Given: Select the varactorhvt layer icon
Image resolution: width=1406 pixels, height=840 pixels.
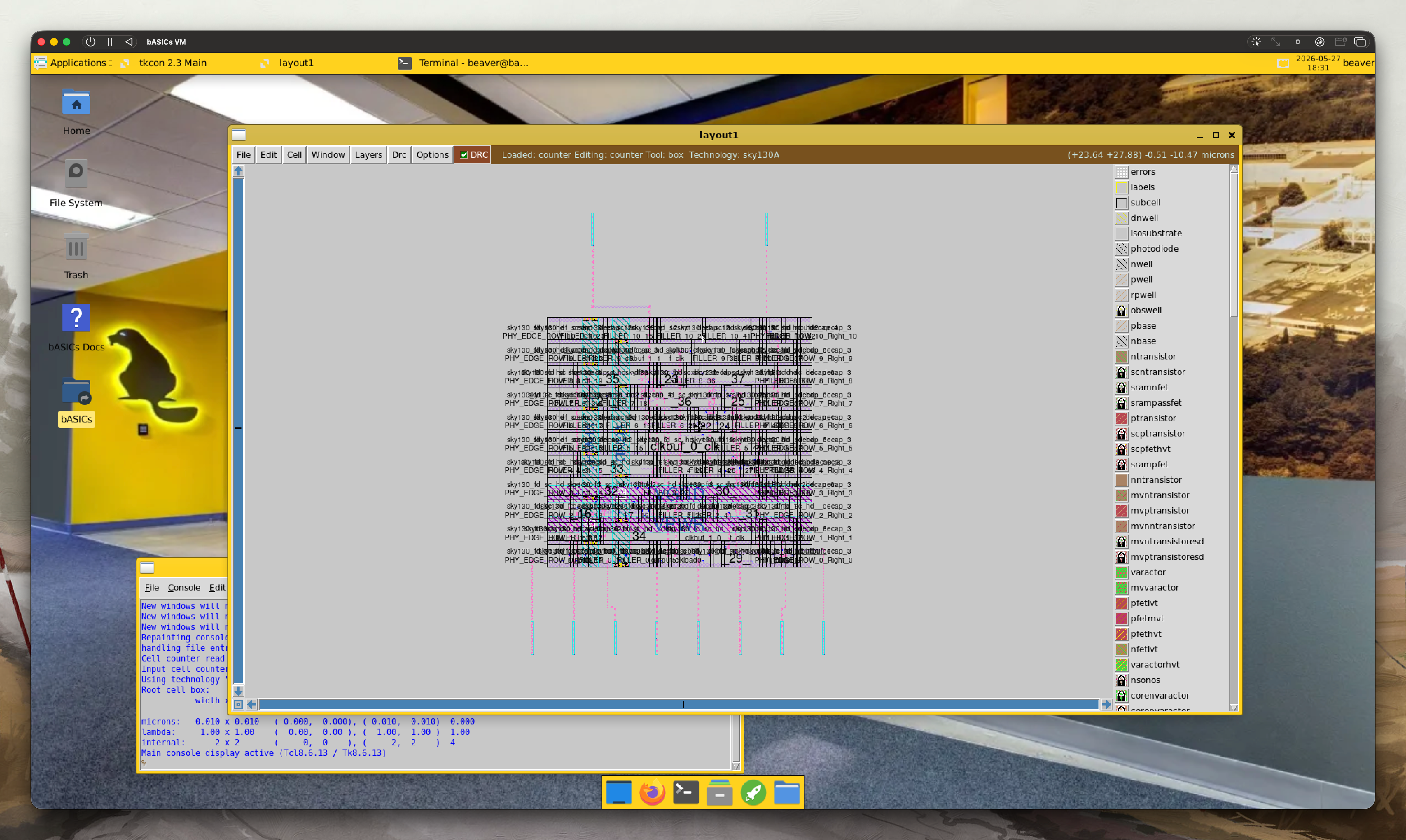Looking at the screenshot, I should coord(1121,665).
